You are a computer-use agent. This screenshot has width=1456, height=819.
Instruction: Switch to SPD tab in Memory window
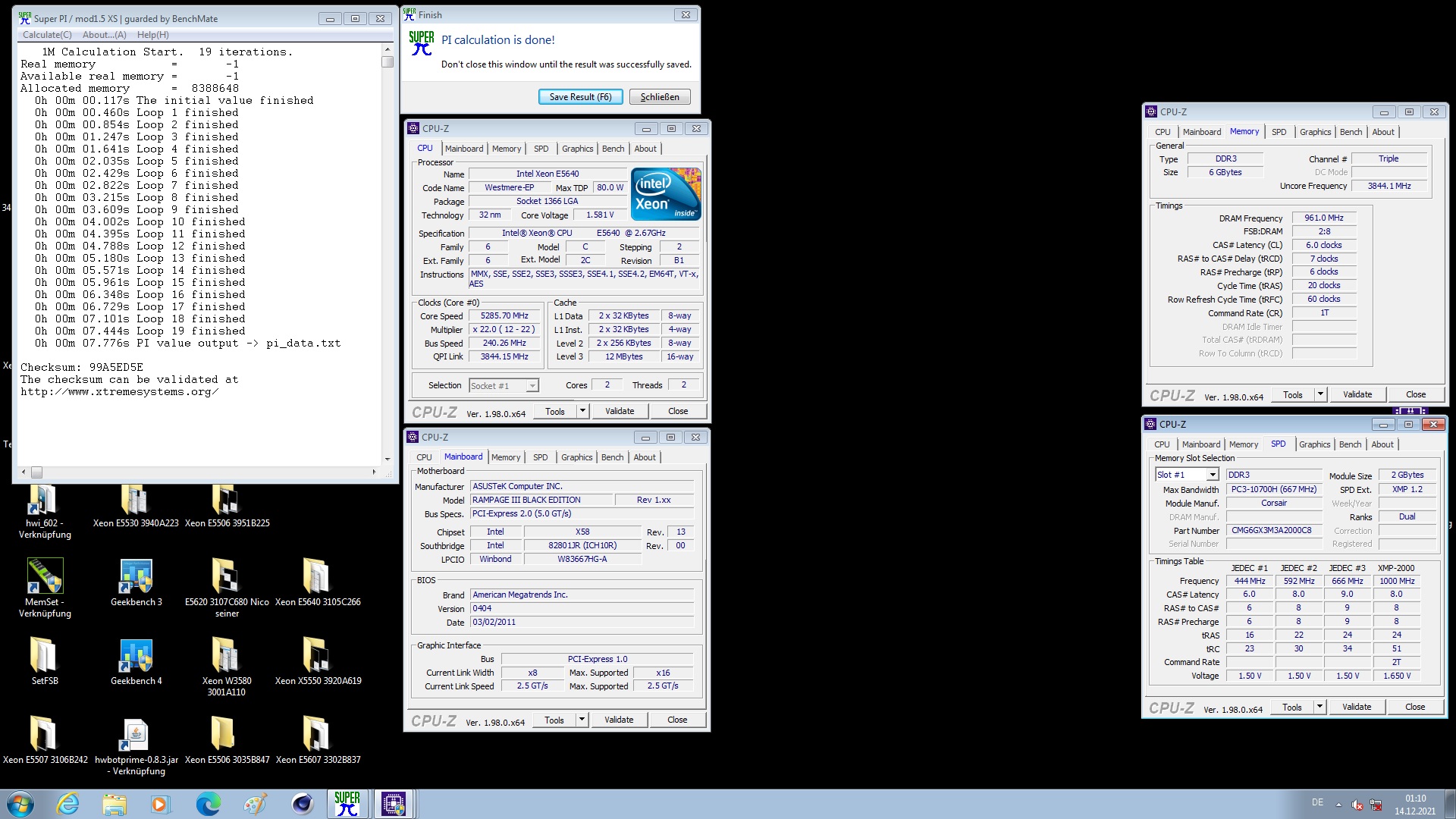[1279, 132]
